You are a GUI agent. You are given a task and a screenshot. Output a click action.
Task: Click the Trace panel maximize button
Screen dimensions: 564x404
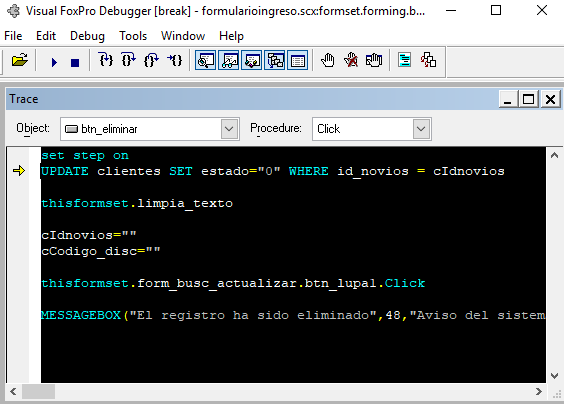pos(528,99)
